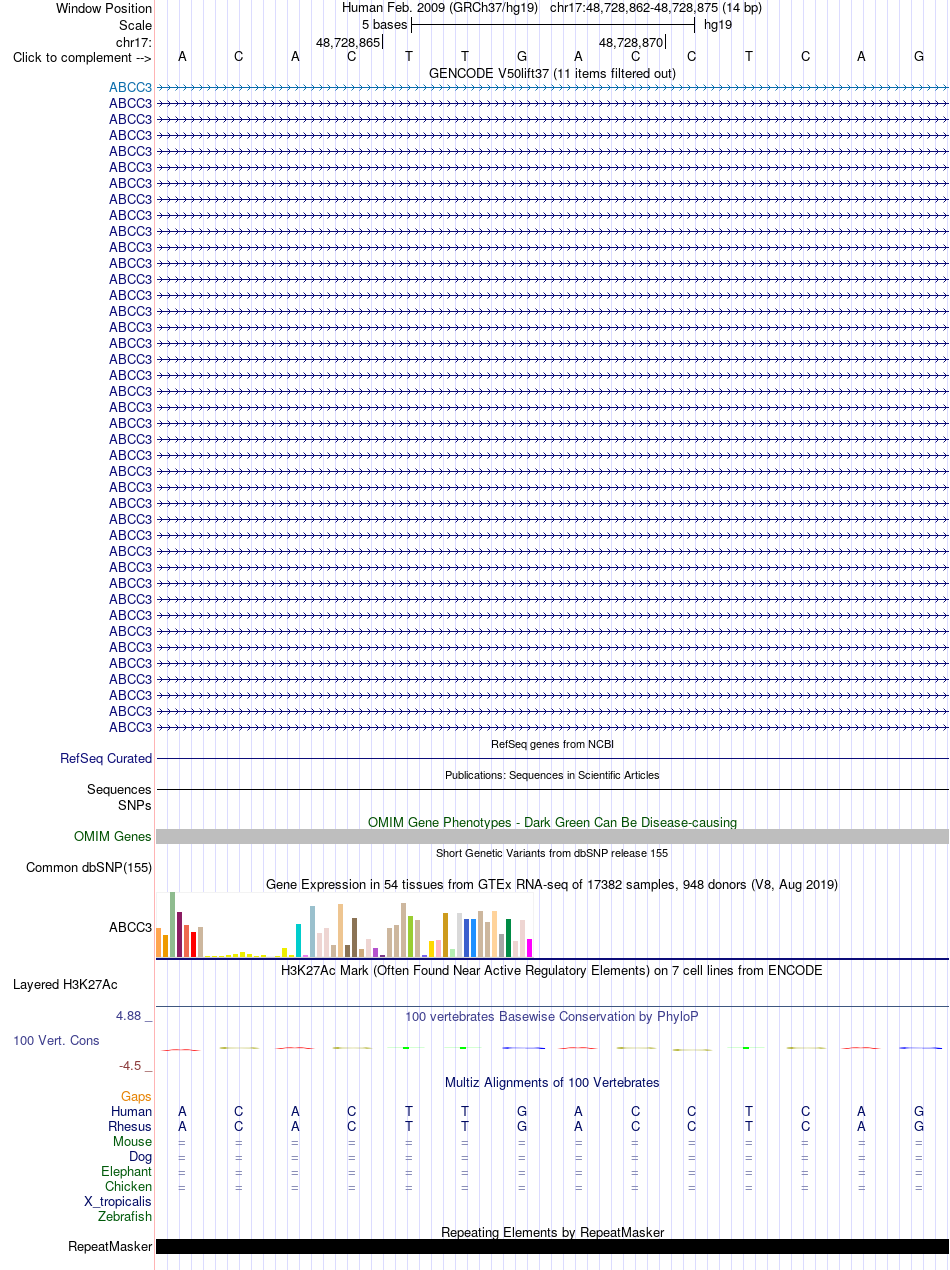Click the Dog alignment row label

tap(140, 1156)
